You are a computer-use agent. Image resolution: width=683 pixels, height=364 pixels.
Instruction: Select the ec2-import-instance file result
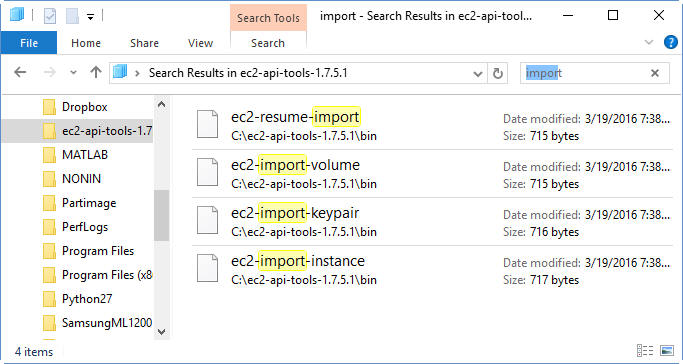tap(433, 269)
